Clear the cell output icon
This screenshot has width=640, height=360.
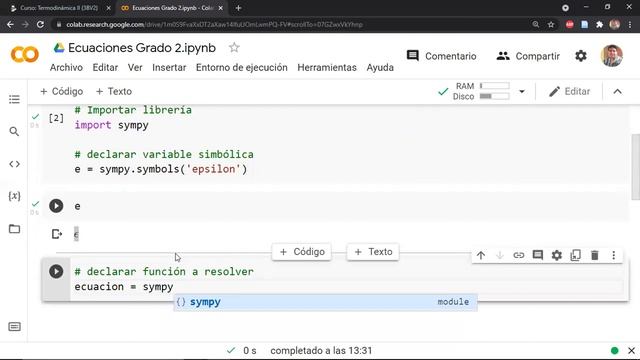pyautogui.click(x=57, y=234)
